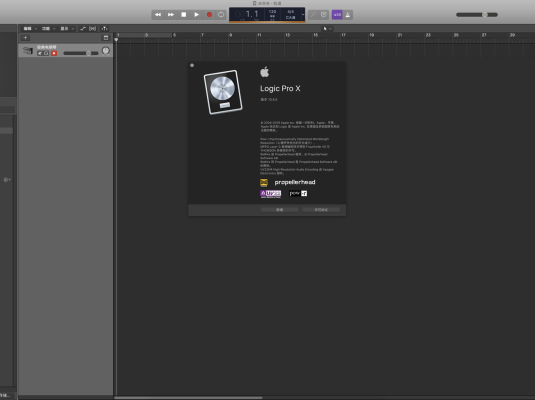Adjust the master volume slider in the control bar
Image resolution: width=535 pixels, height=400 pixels.
tap(477, 15)
